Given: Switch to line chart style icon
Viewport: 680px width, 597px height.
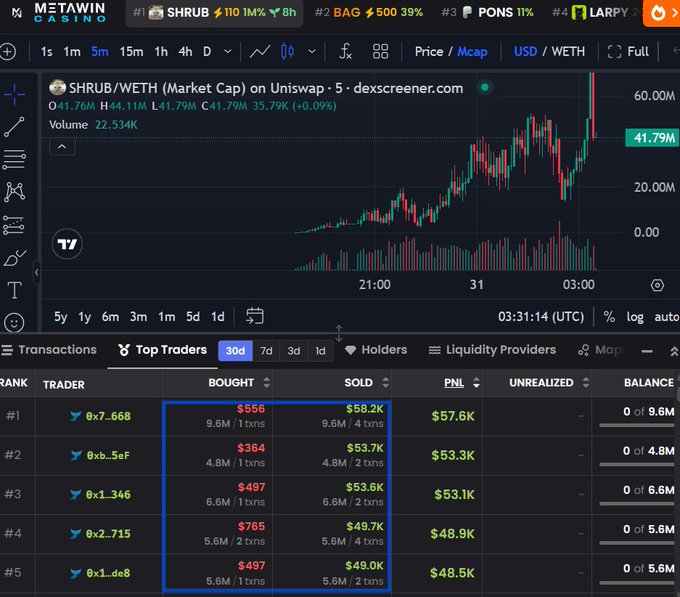Looking at the screenshot, I should [x=260, y=52].
